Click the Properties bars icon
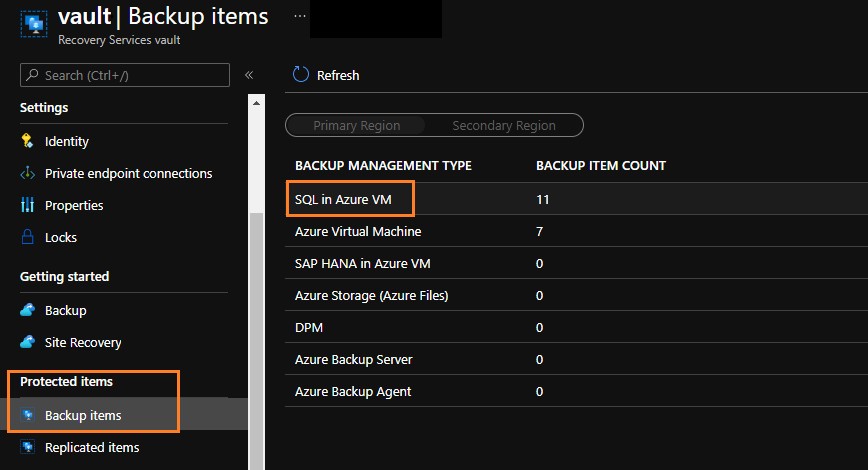 (x=27, y=205)
